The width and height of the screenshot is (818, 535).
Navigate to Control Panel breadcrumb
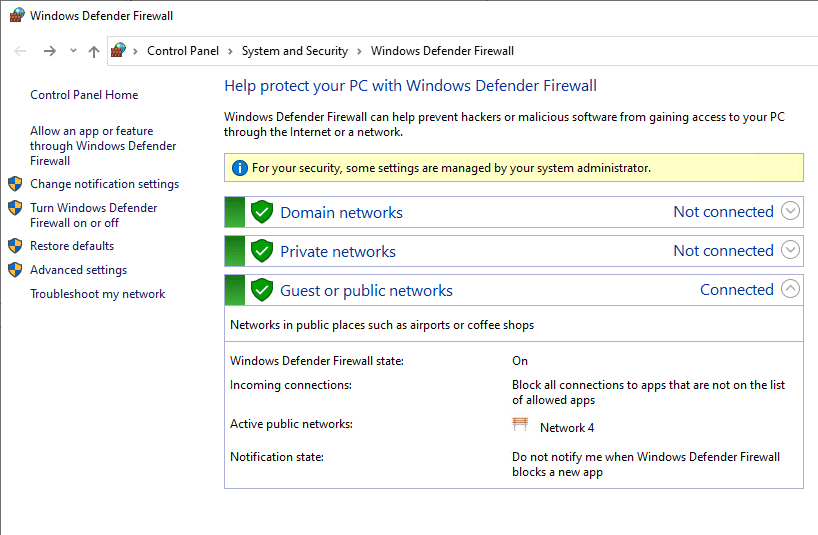(183, 51)
